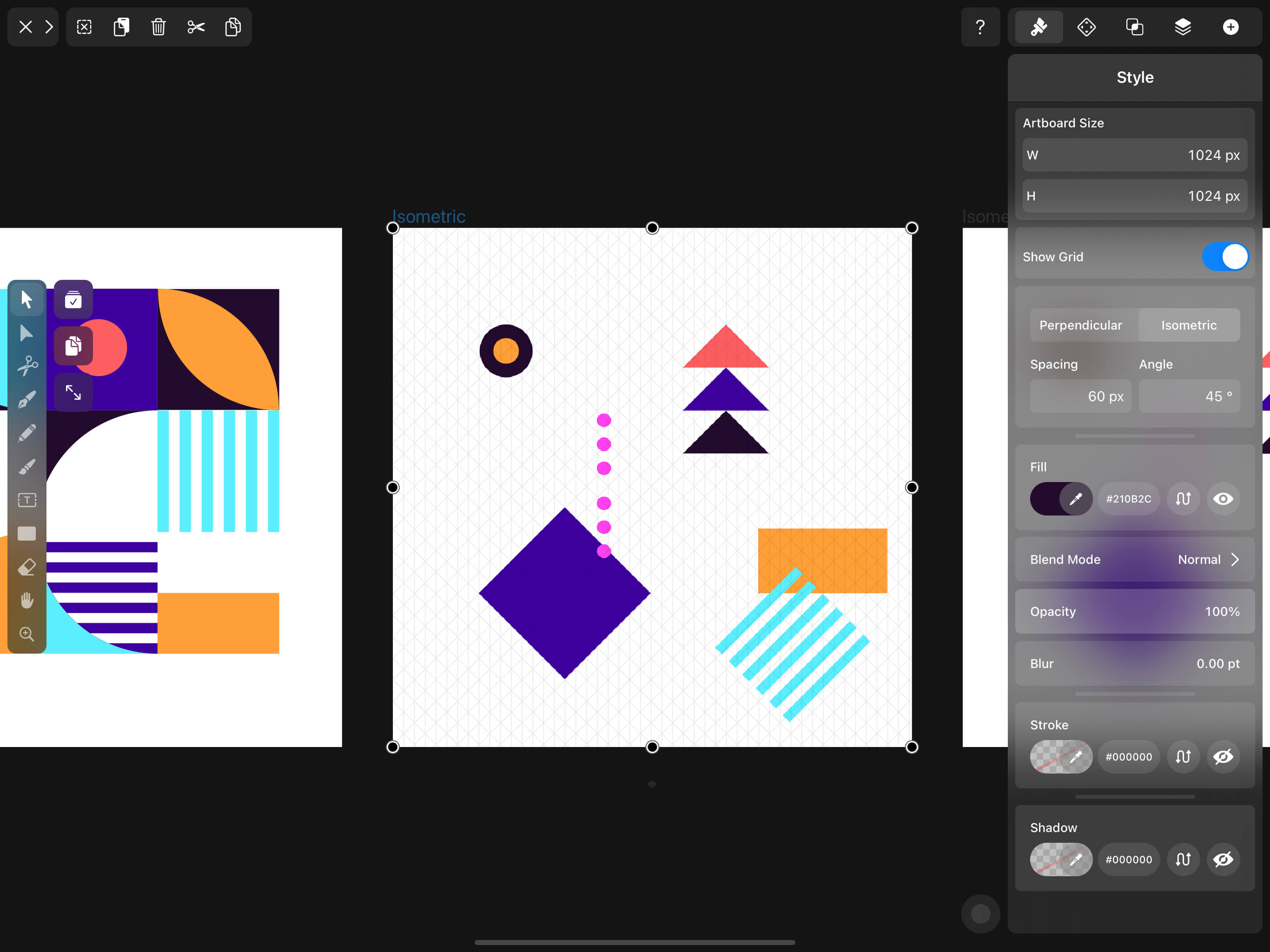This screenshot has height=952, width=1270.
Task: Delete selection with the trash icon
Action: click(159, 27)
